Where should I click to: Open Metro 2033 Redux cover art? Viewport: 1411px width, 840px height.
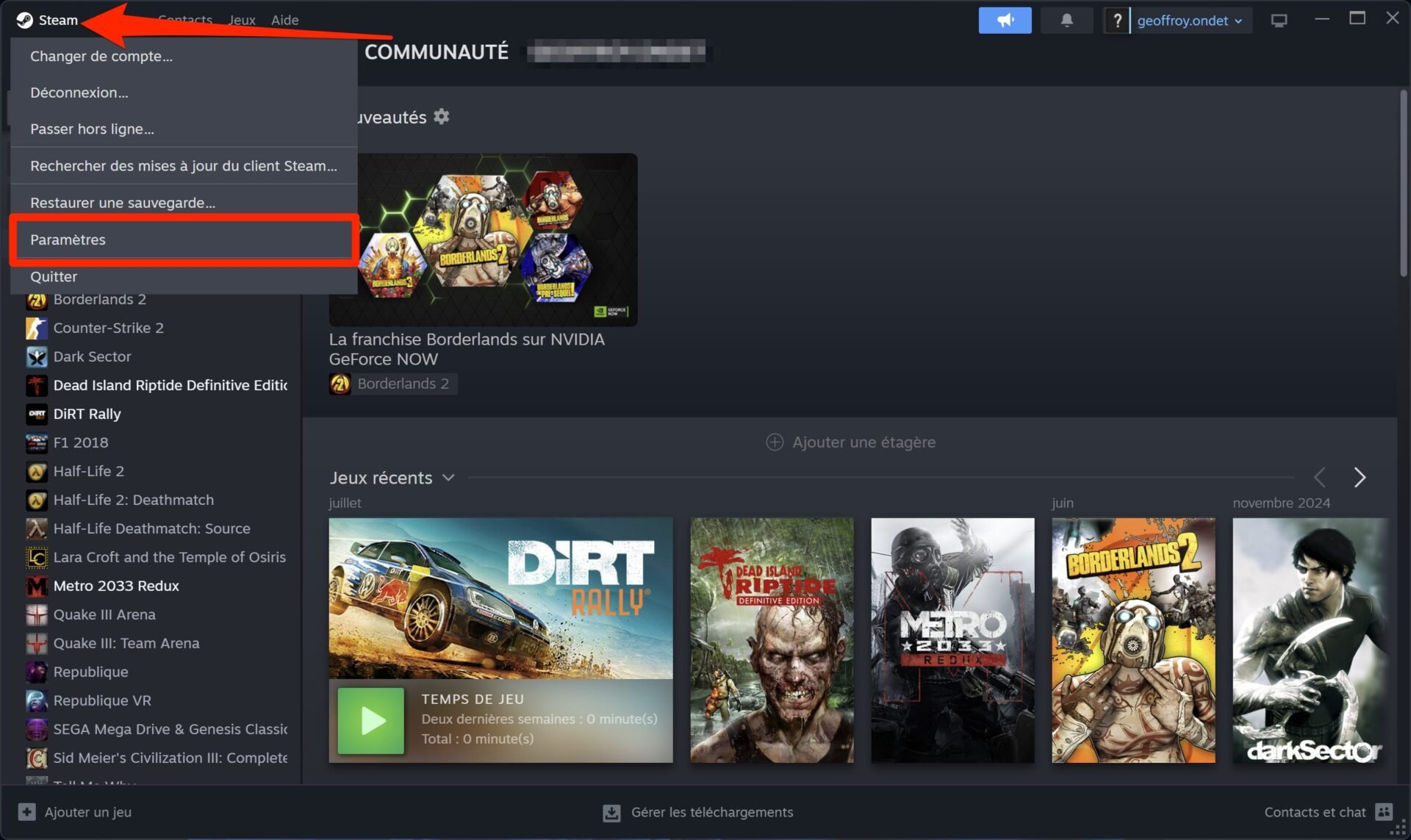952,640
